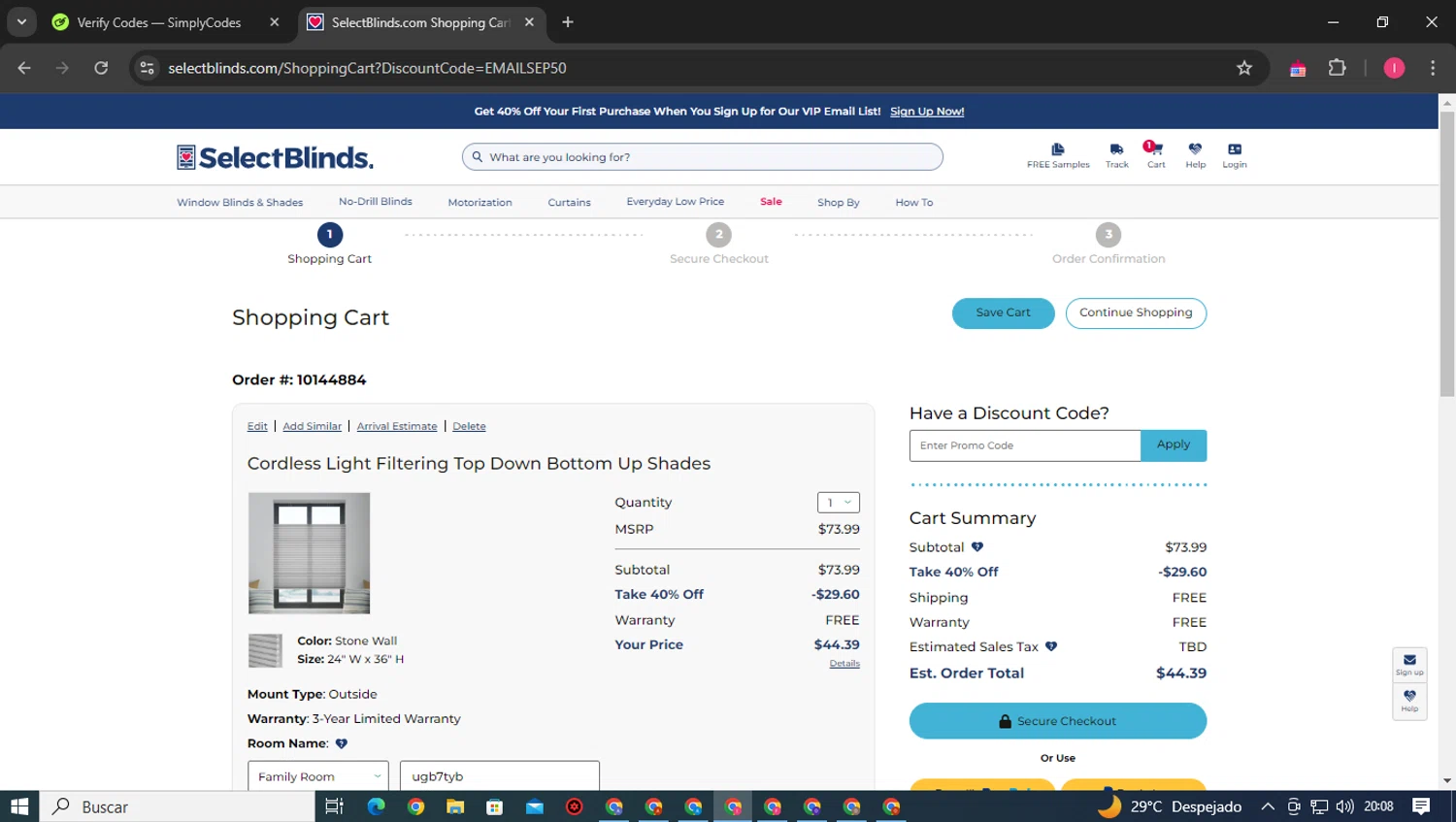Open No-Drill Blinds menu
Screen dimensions: 1456x822
(376, 202)
